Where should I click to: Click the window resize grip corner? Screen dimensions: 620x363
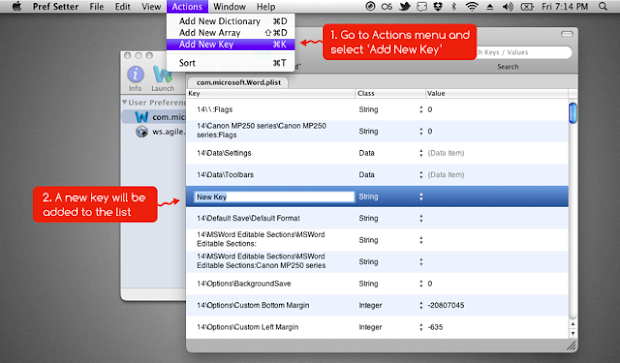(x=571, y=346)
